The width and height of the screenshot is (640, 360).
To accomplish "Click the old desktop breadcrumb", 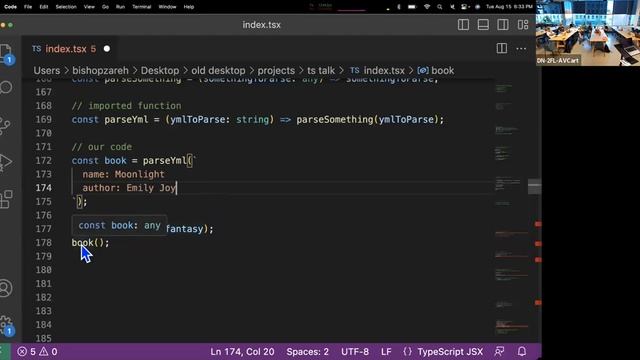I will coord(218,71).
